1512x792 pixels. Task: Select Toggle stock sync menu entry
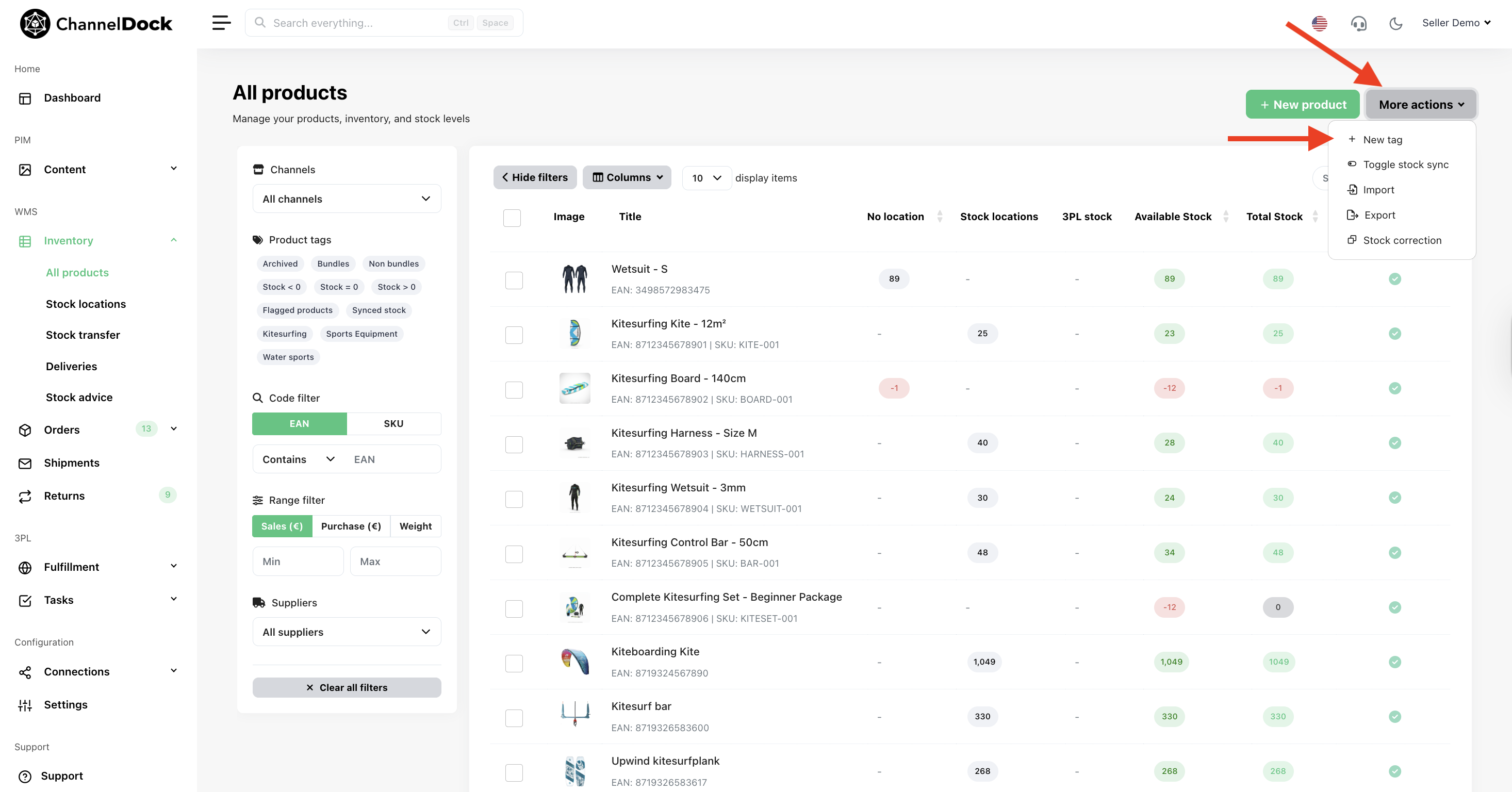coord(1405,164)
